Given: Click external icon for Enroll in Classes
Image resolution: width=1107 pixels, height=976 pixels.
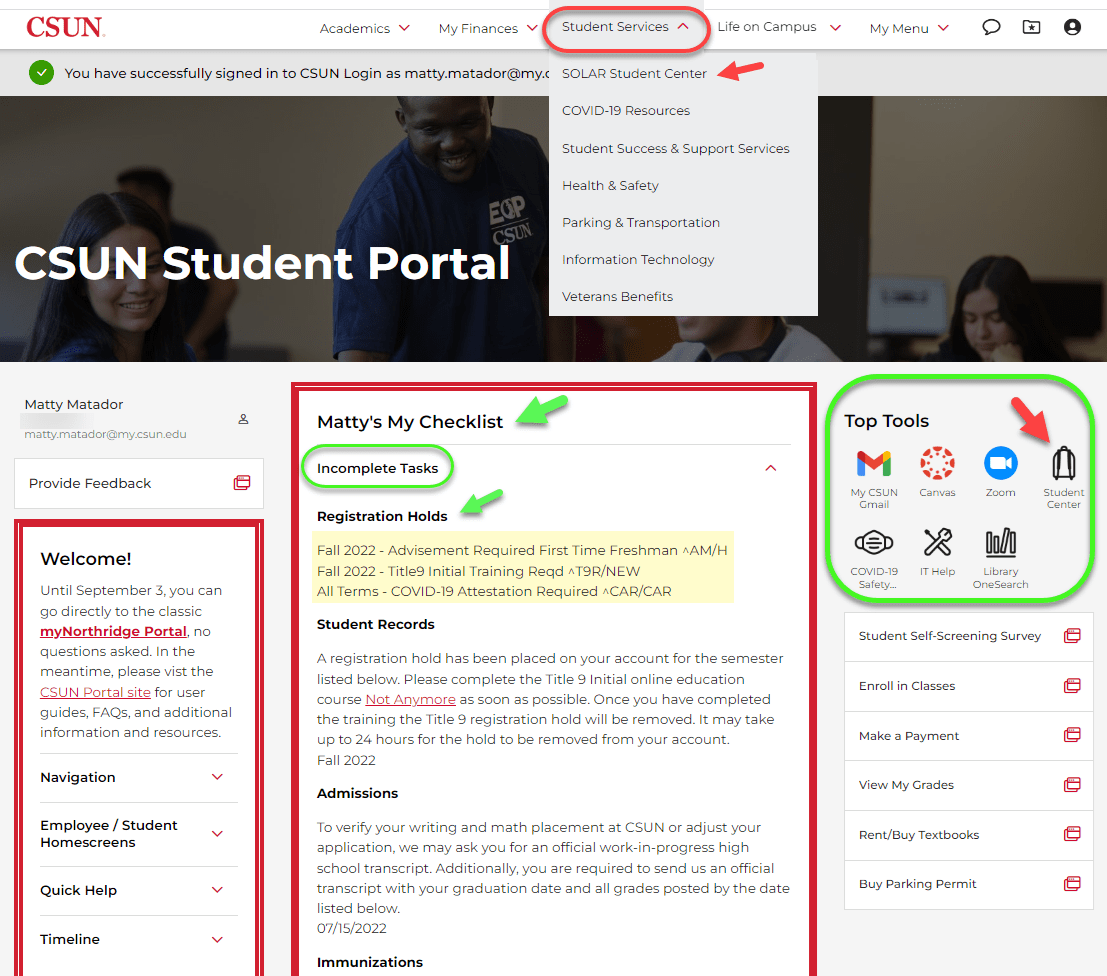Looking at the screenshot, I should (x=1072, y=686).
